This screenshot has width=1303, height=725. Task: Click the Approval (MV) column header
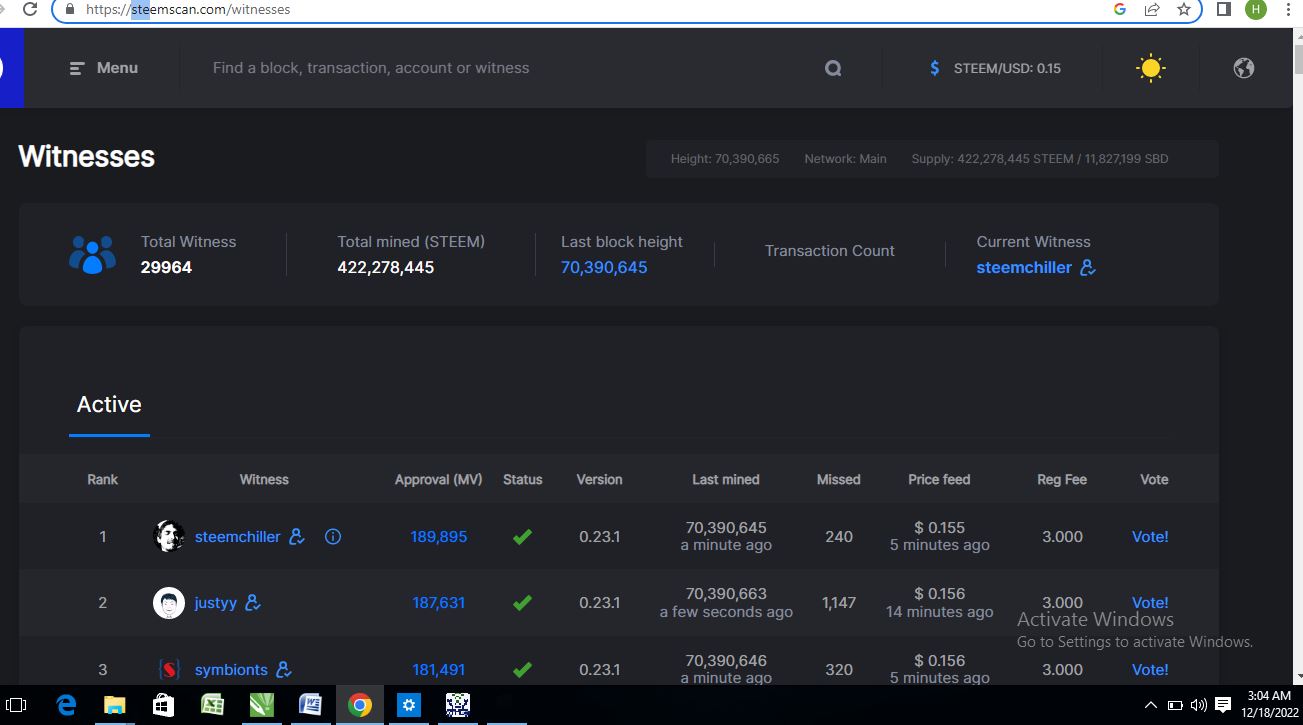pyautogui.click(x=439, y=480)
